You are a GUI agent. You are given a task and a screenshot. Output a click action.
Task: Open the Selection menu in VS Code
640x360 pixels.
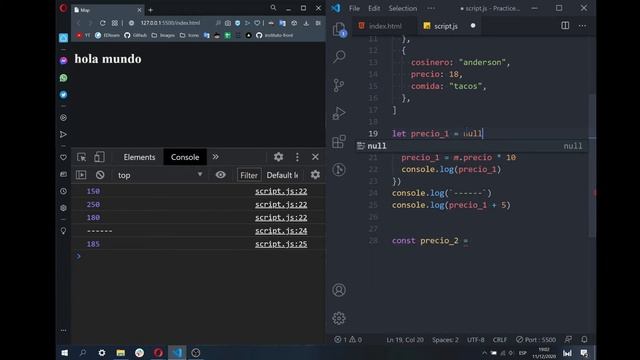click(x=402, y=8)
